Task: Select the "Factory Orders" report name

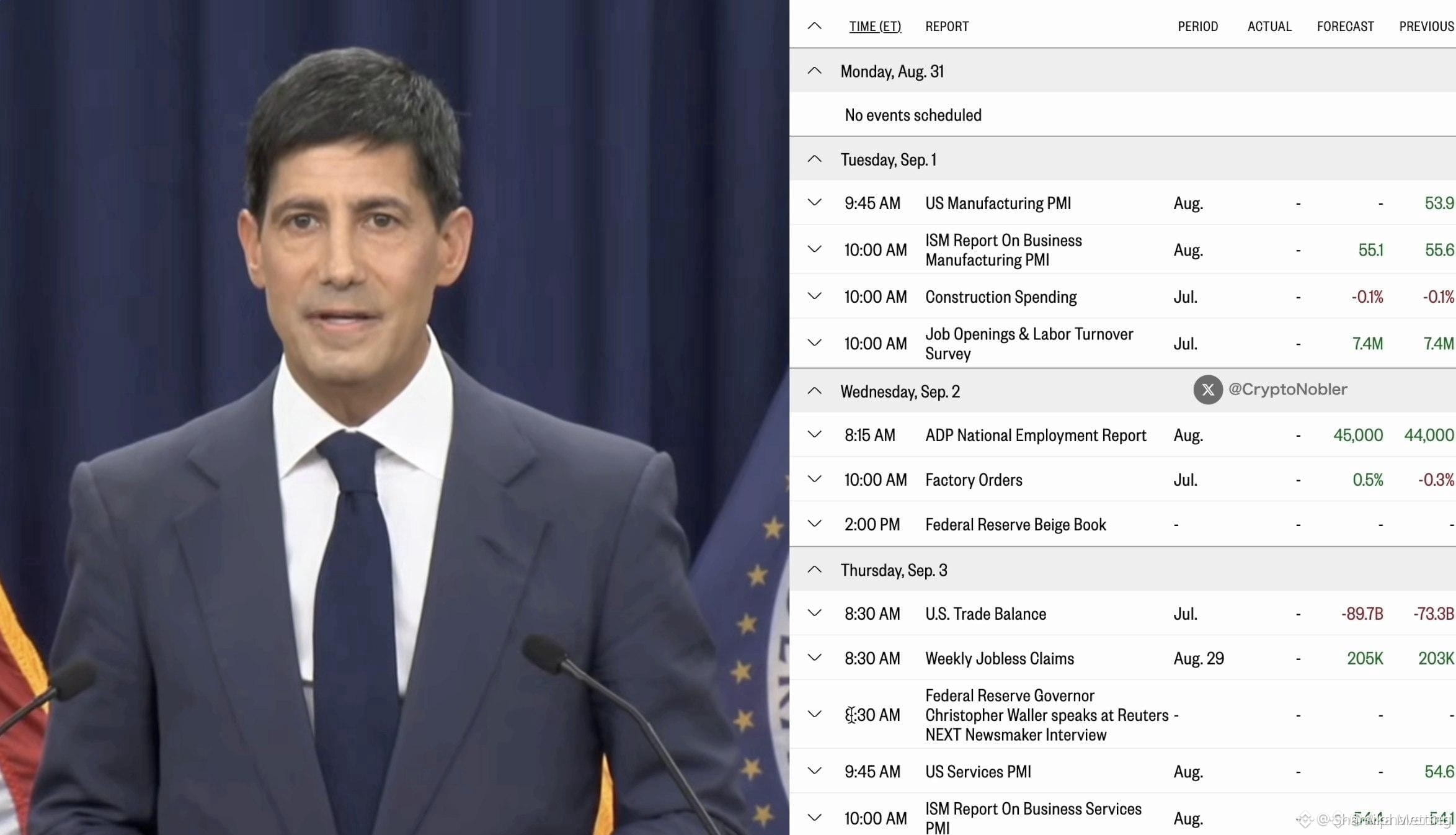Action: (x=974, y=480)
